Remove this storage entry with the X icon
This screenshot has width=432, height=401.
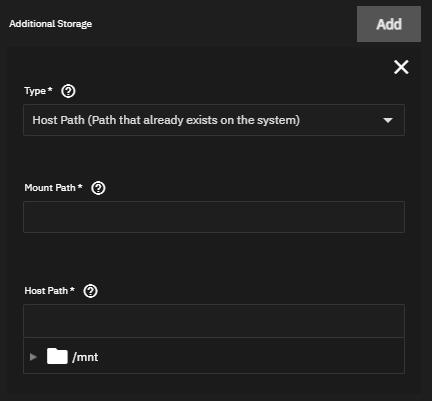point(401,67)
